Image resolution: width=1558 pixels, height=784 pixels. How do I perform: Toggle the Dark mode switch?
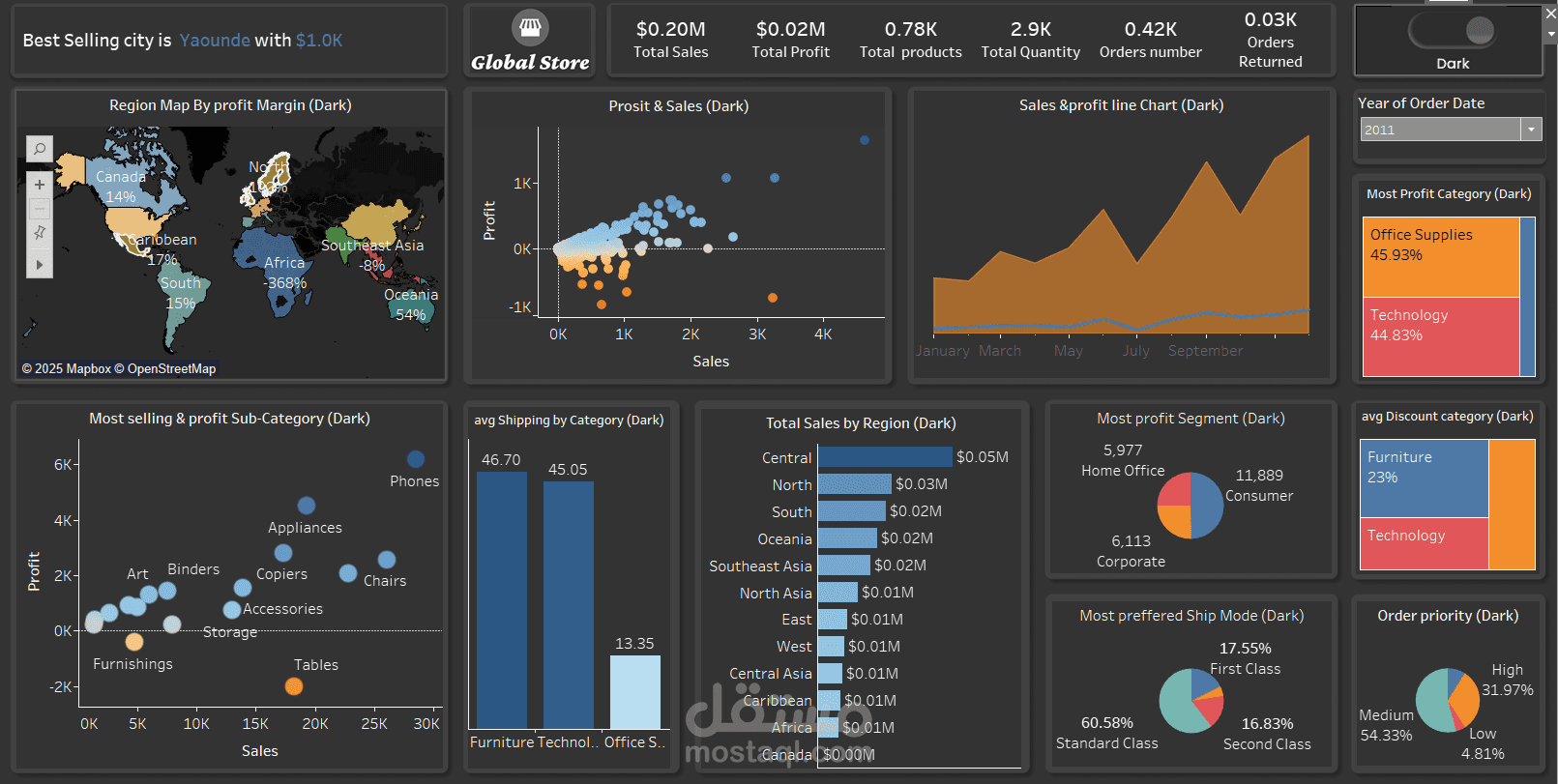[x=1453, y=31]
